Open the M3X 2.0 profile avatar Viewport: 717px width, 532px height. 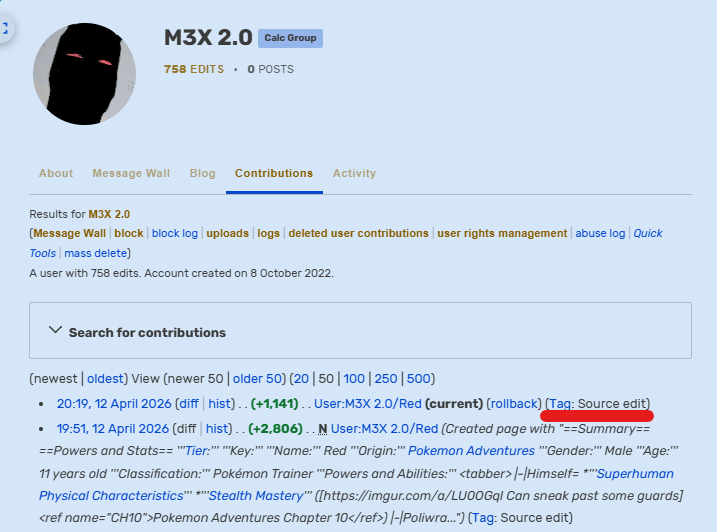pyautogui.click(x=84, y=74)
